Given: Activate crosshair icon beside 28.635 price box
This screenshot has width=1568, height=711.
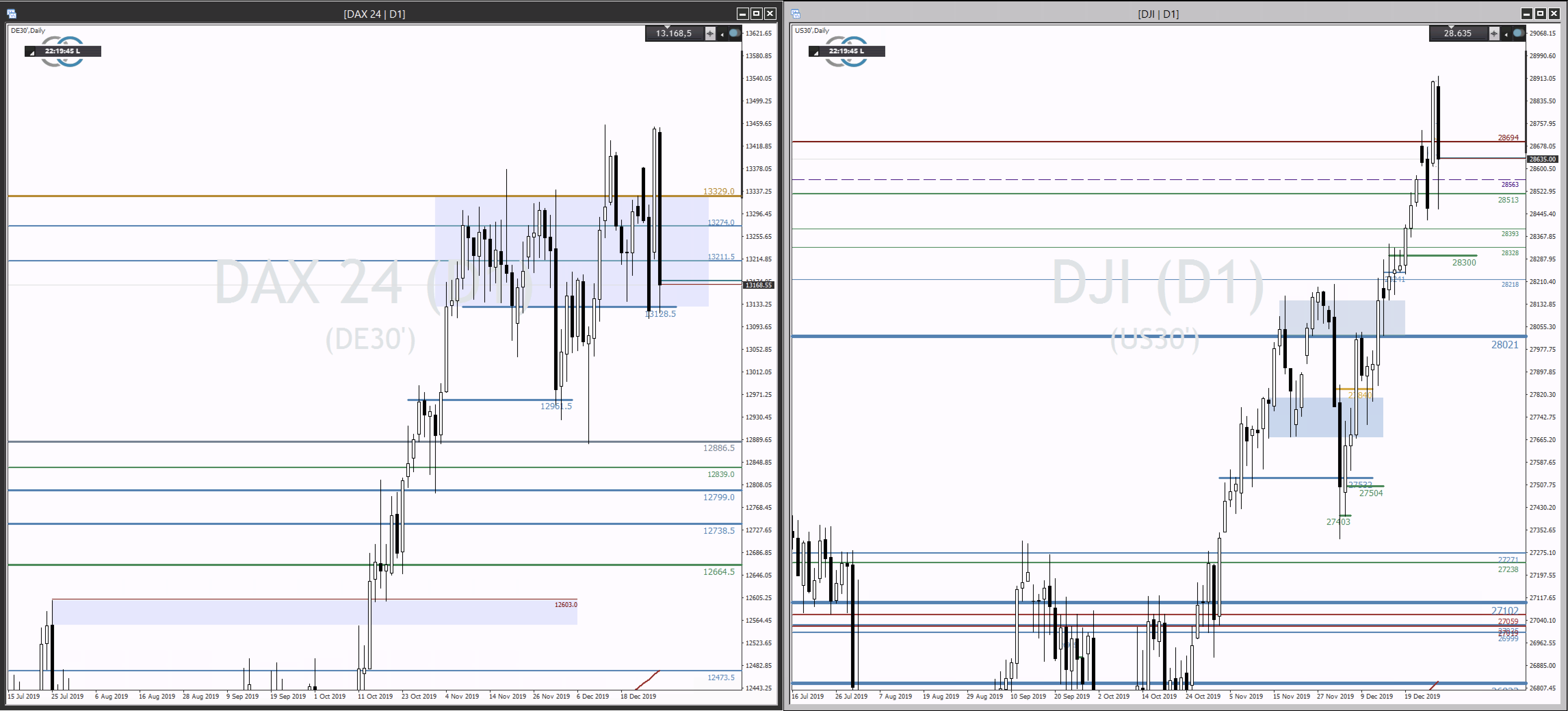Looking at the screenshot, I should point(1494,34).
